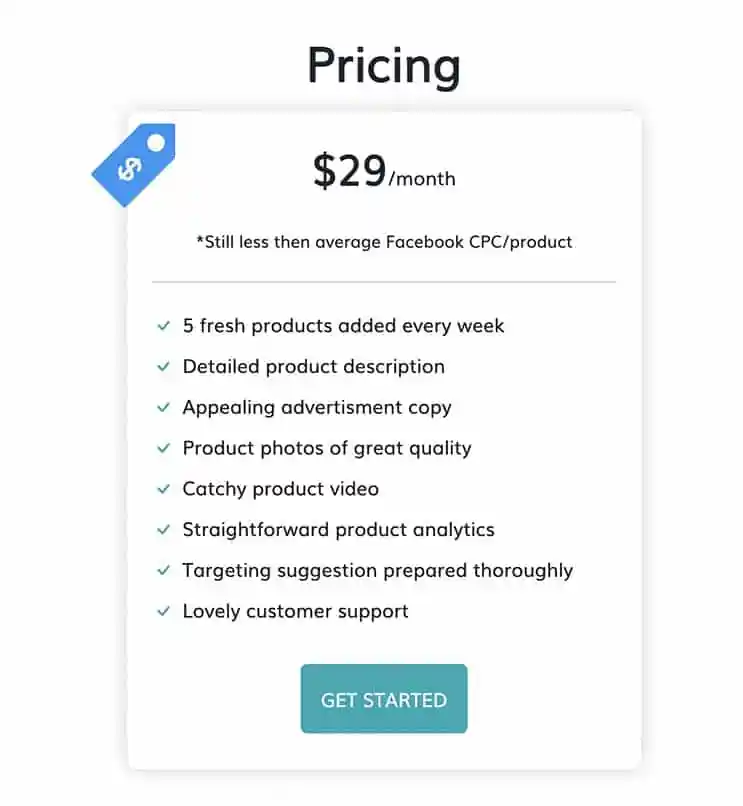Select 'Lovely customer support' feature text
Viewport: 743px width, 806px height.
296,611
